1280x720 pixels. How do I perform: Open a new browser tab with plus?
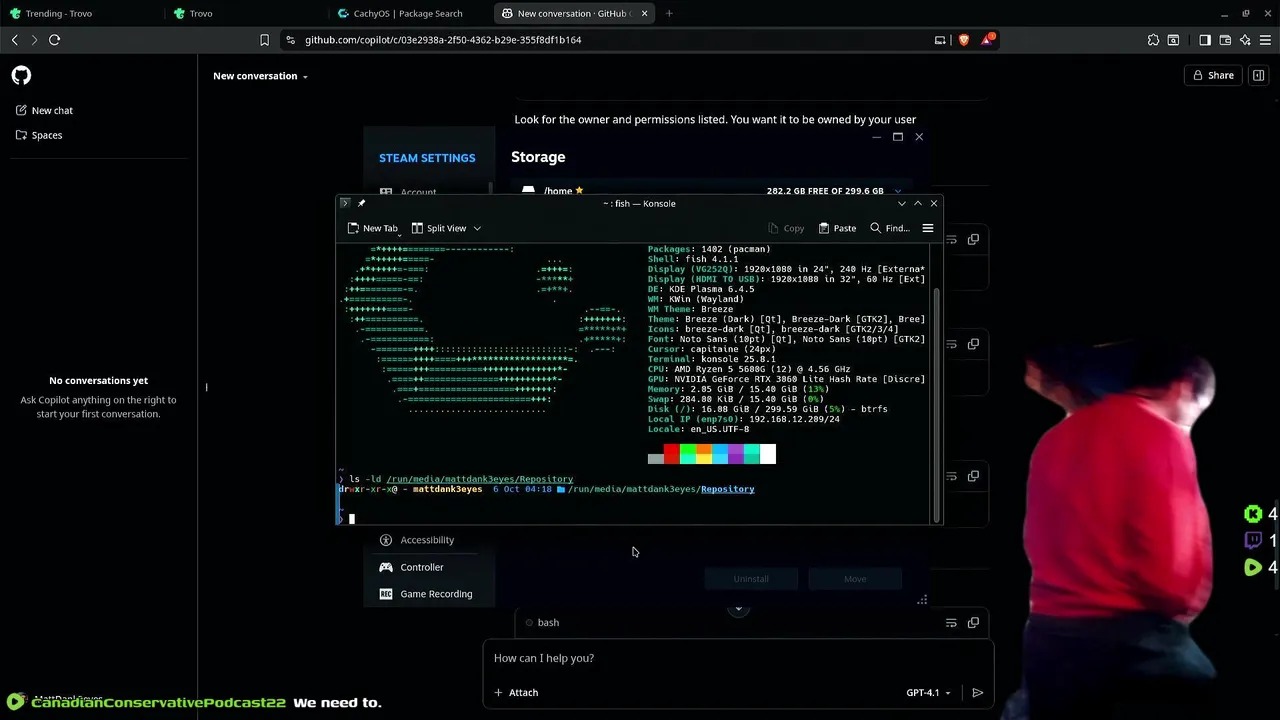click(x=669, y=14)
